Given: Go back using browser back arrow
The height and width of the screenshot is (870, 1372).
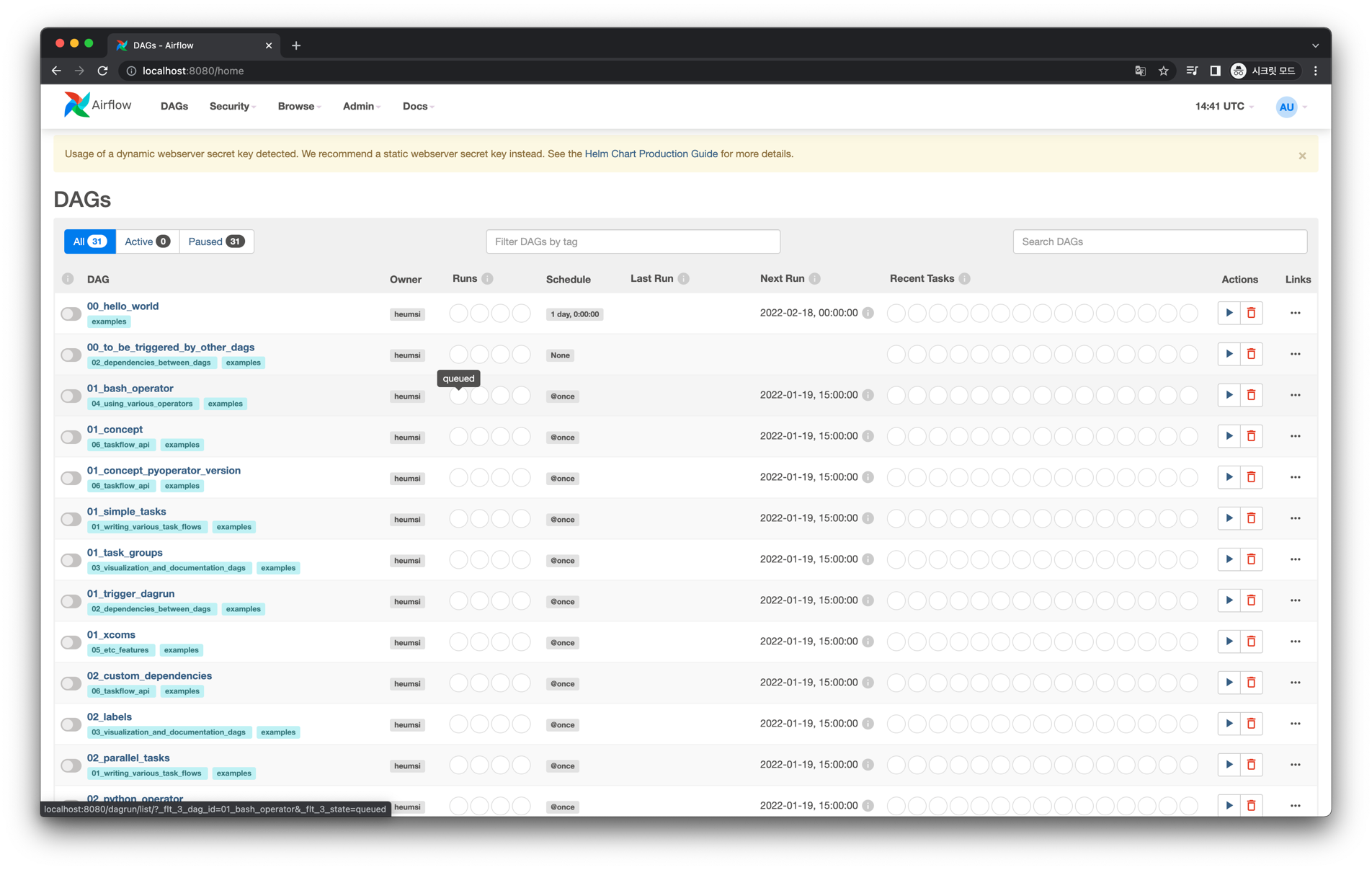Looking at the screenshot, I should (56, 71).
